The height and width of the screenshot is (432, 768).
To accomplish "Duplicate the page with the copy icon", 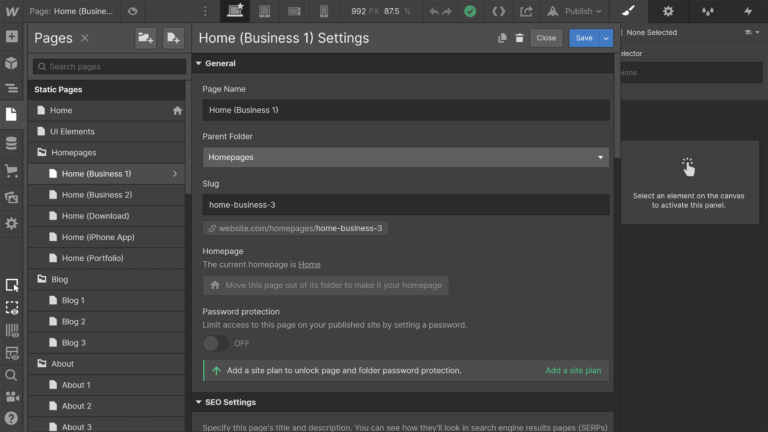I will pyautogui.click(x=502, y=38).
